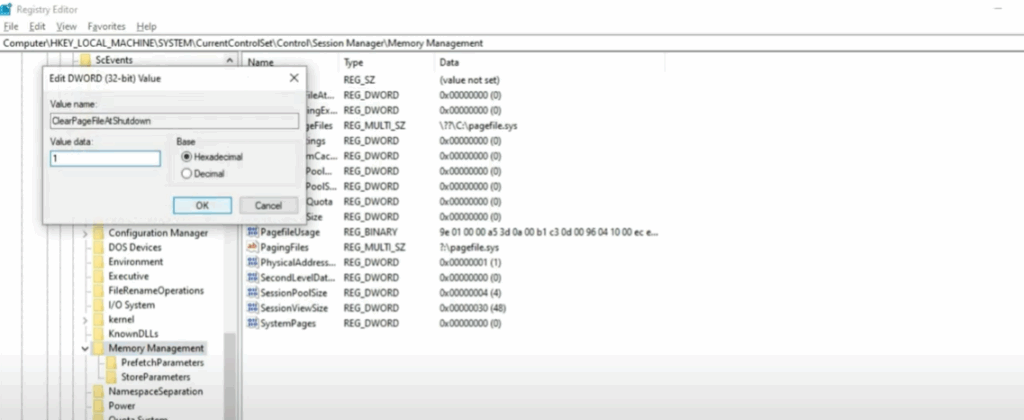Click the StoreParameters folder icon
This screenshot has height=420, width=1024.
tap(111, 377)
